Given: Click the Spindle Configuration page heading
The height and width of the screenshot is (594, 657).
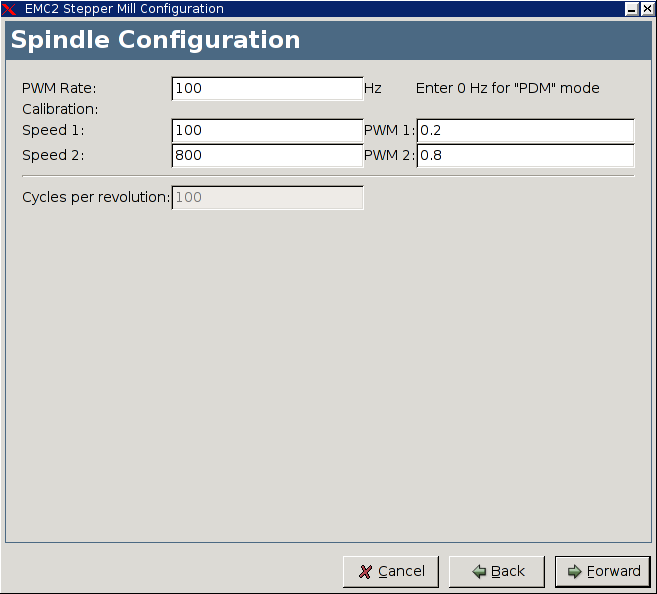Looking at the screenshot, I should [155, 40].
